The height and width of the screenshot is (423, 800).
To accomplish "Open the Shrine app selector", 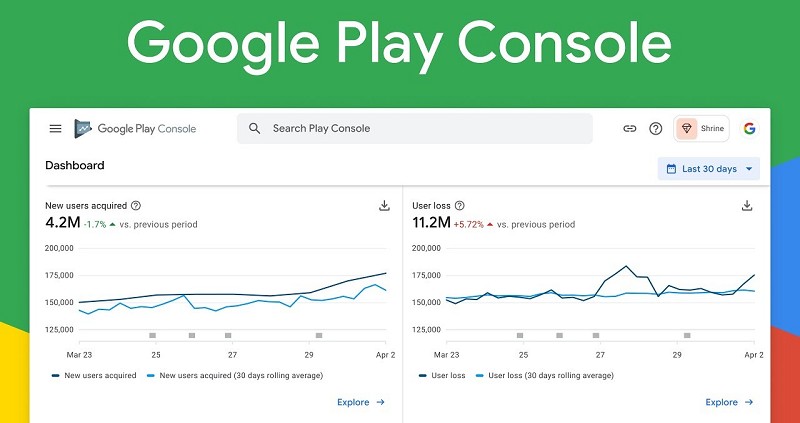I will [701, 128].
